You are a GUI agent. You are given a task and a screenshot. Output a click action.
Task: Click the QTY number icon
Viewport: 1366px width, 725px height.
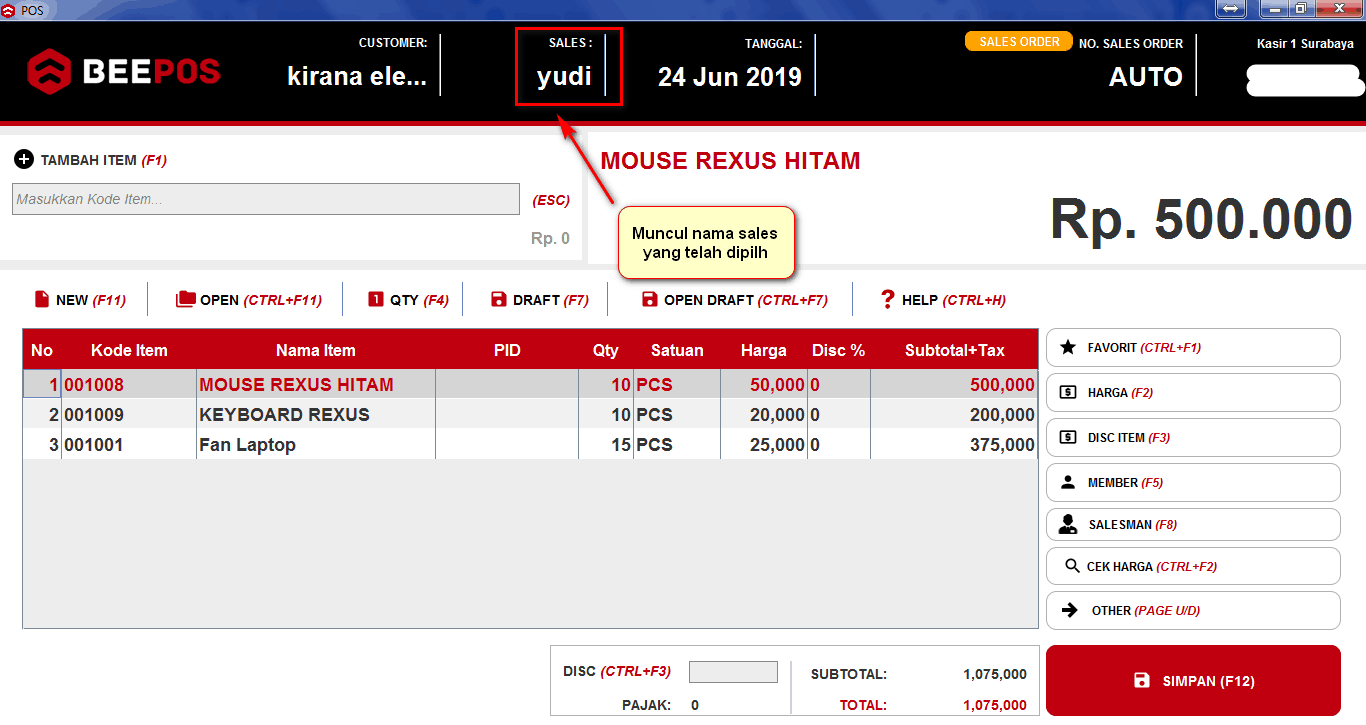(376, 299)
